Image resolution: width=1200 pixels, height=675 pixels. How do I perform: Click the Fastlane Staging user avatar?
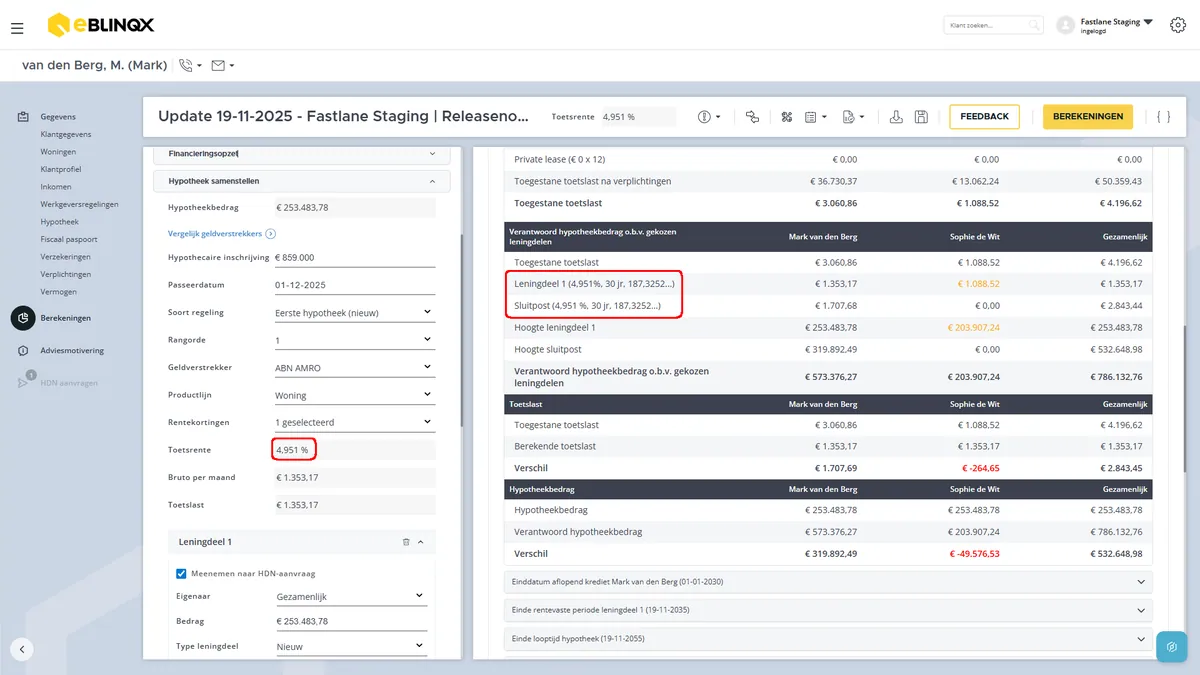coord(1065,25)
